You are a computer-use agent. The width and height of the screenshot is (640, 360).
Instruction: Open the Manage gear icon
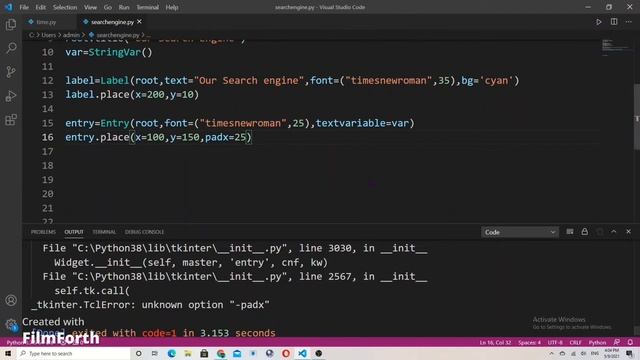tap(11, 324)
